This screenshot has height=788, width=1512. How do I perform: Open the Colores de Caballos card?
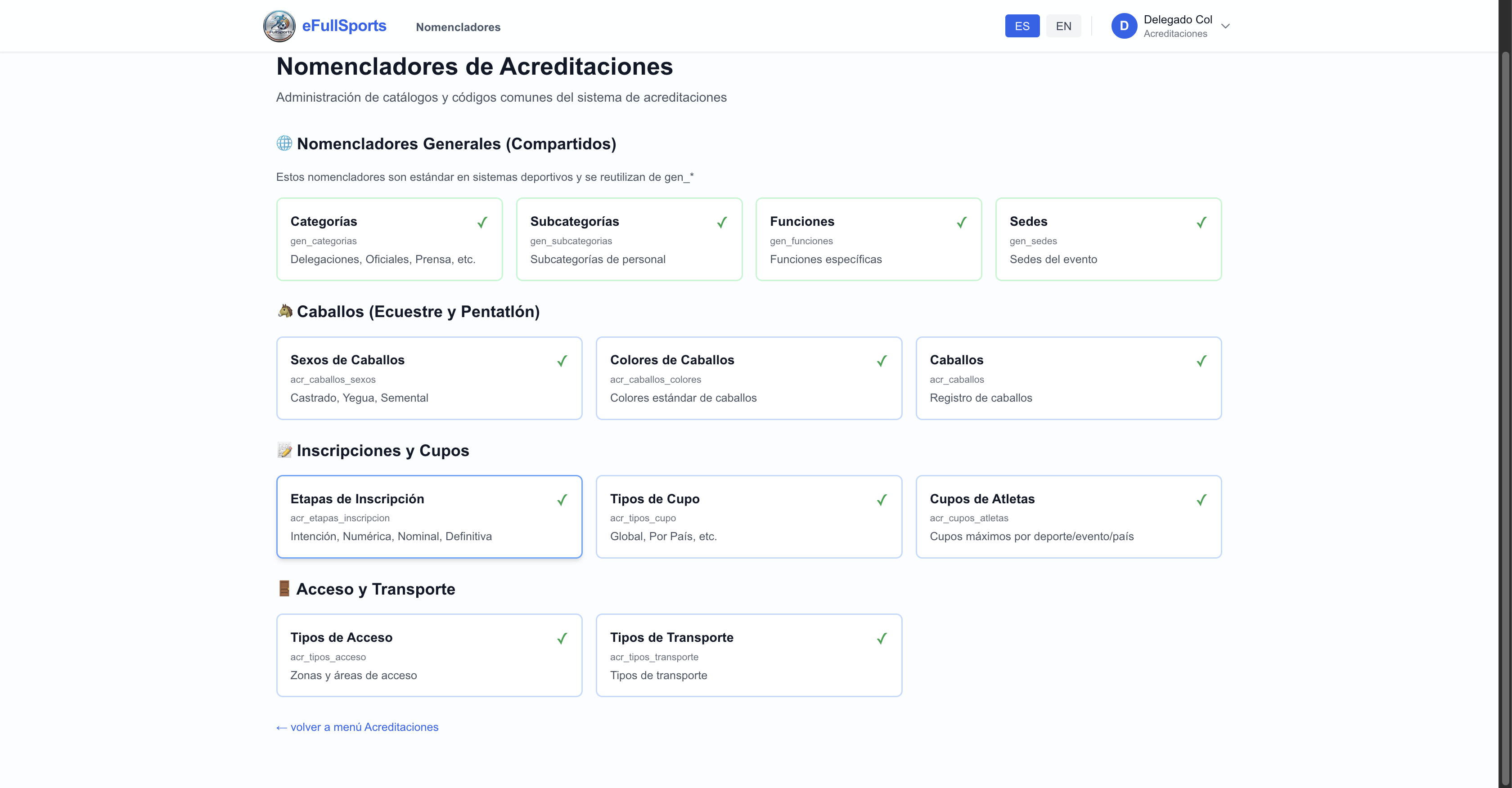point(748,378)
